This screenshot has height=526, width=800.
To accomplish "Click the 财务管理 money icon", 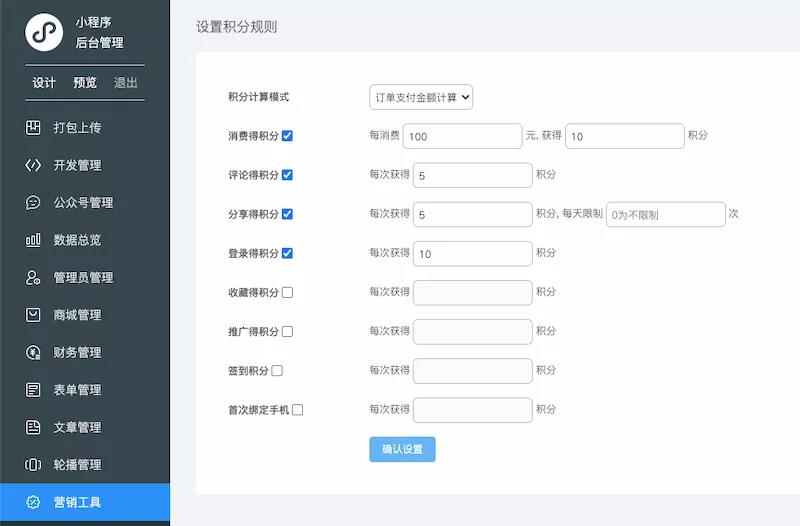I will tap(33, 352).
